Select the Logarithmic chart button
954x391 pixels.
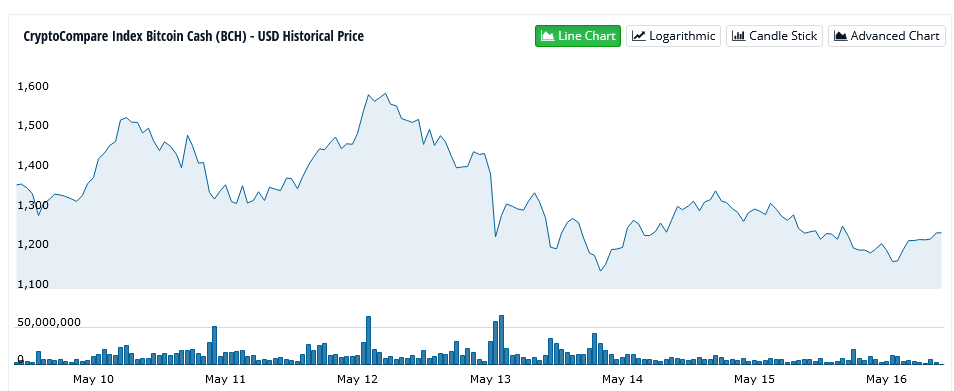pos(673,36)
